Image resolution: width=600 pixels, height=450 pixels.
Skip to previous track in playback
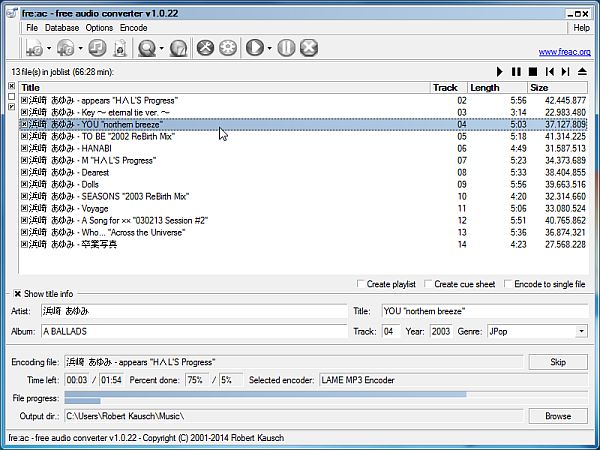tap(549, 72)
